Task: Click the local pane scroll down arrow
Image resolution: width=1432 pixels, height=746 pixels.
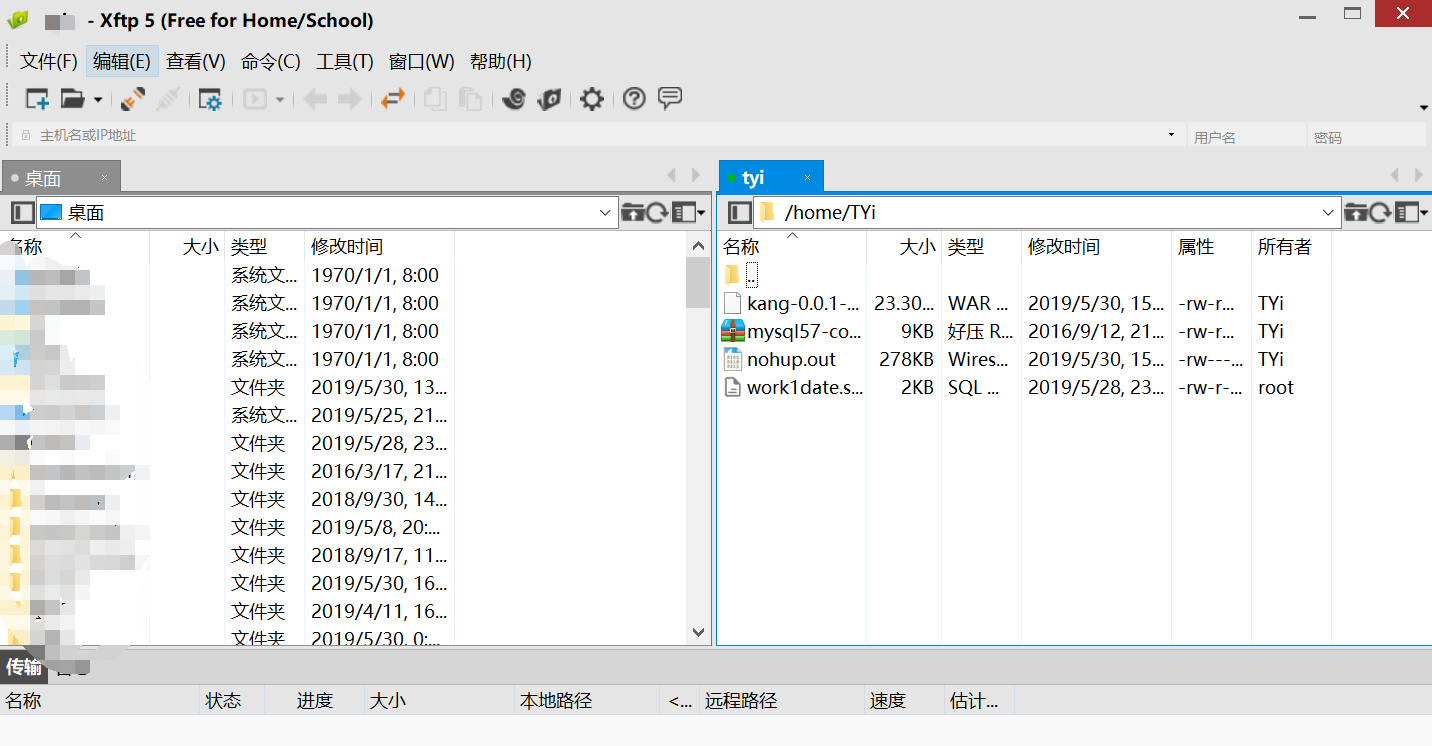Action: pyautogui.click(x=698, y=632)
